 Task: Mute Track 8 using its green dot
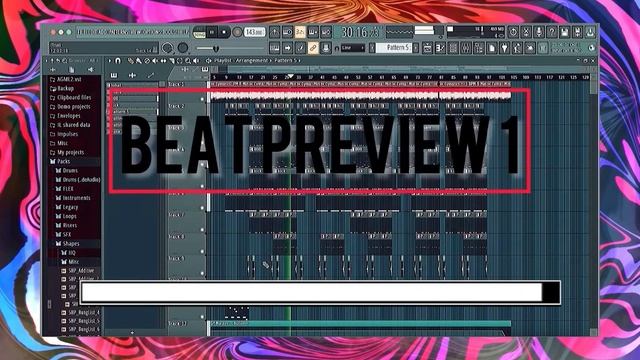click(x=202, y=251)
